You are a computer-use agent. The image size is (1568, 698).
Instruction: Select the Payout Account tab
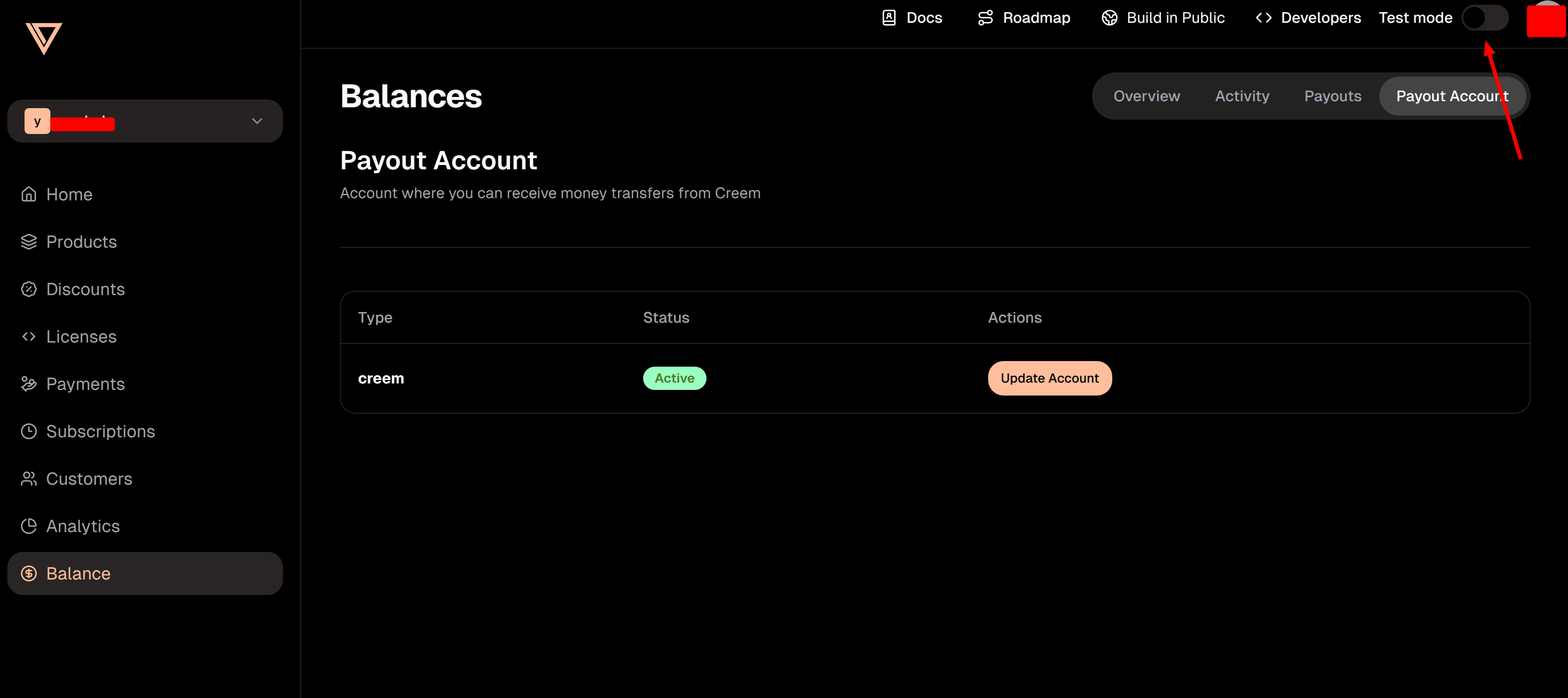1453,96
